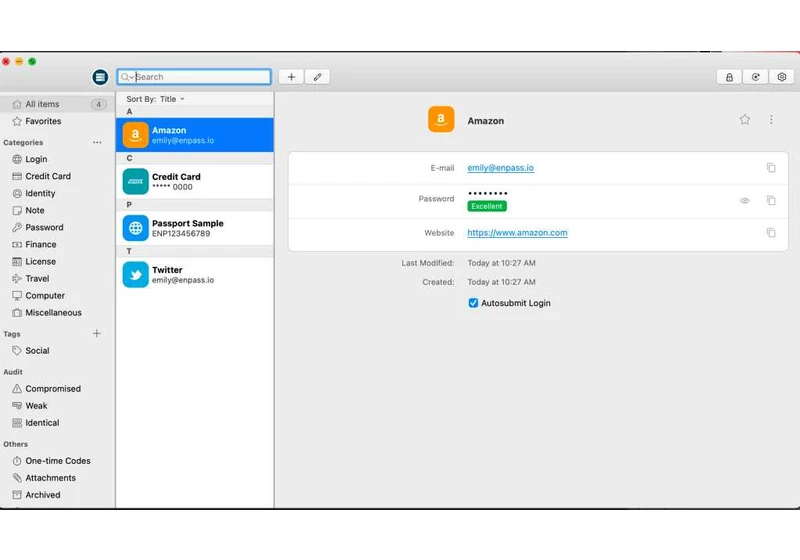Show Weak passwords audit
Viewport: 800px width, 560px height.
click(x=57, y=406)
